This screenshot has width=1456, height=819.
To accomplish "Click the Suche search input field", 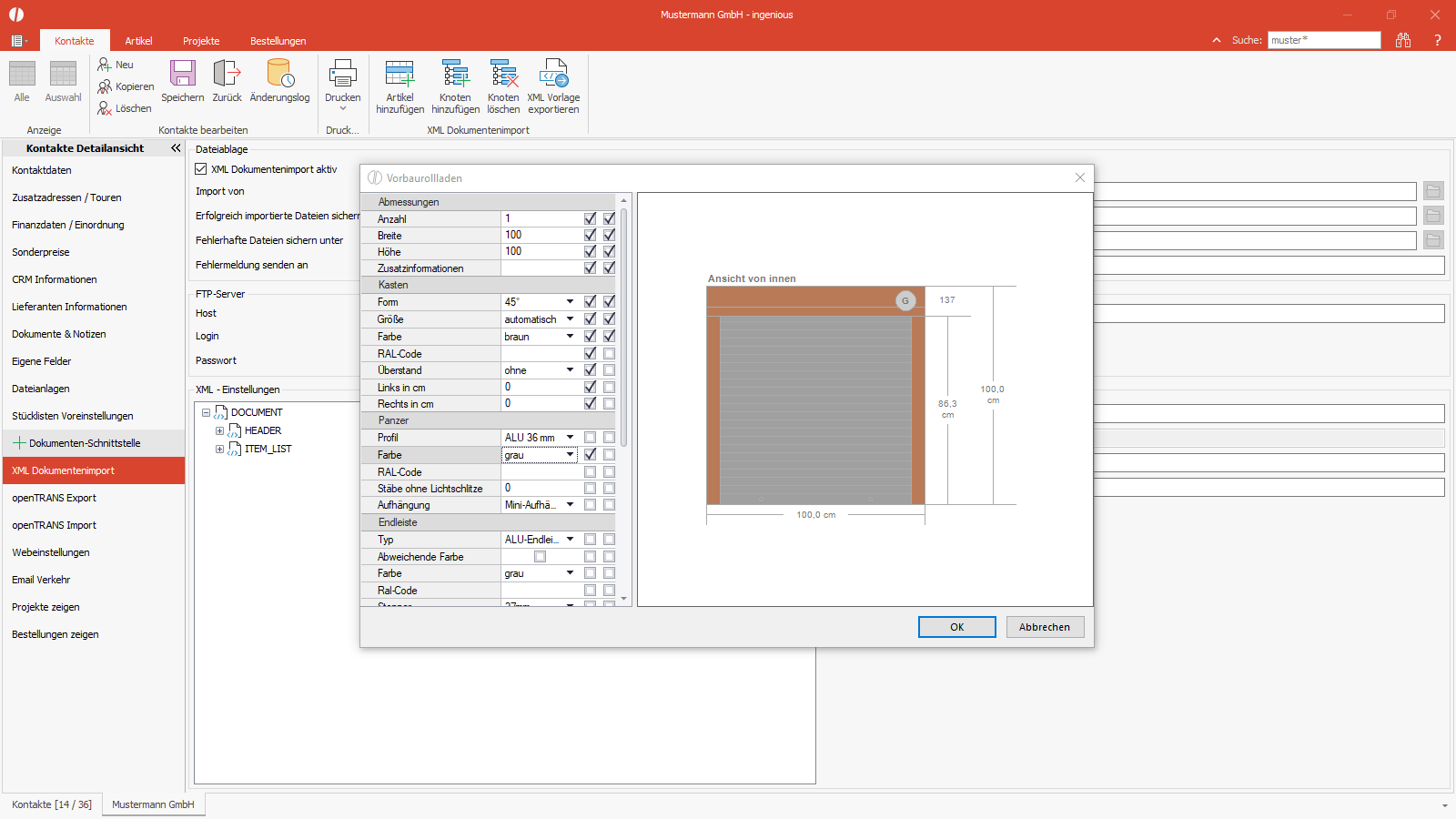I will pyautogui.click(x=1324, y=40).
